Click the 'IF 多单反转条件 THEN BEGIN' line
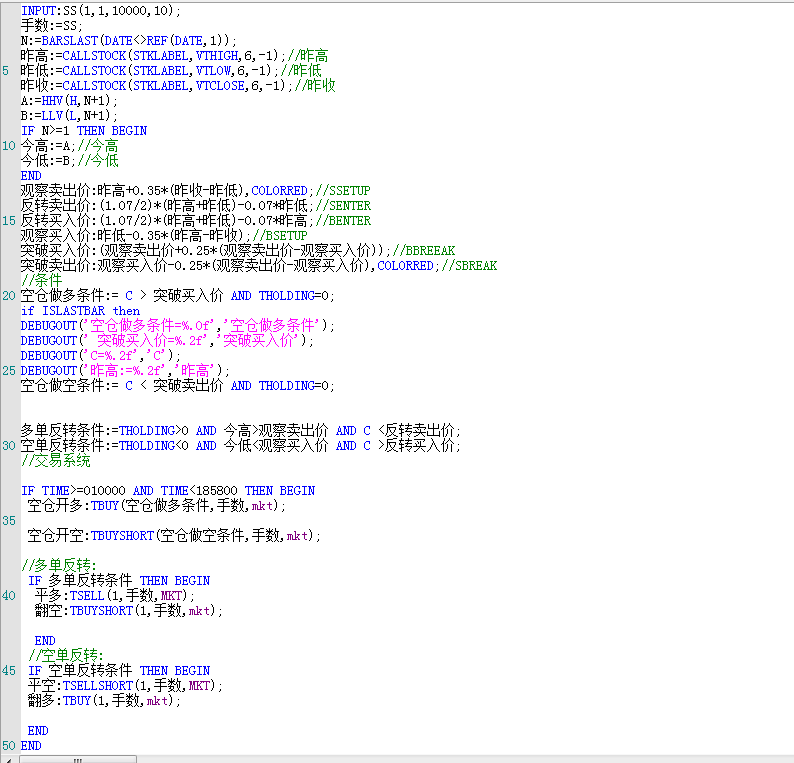The image size is (794, 763). 119,581
